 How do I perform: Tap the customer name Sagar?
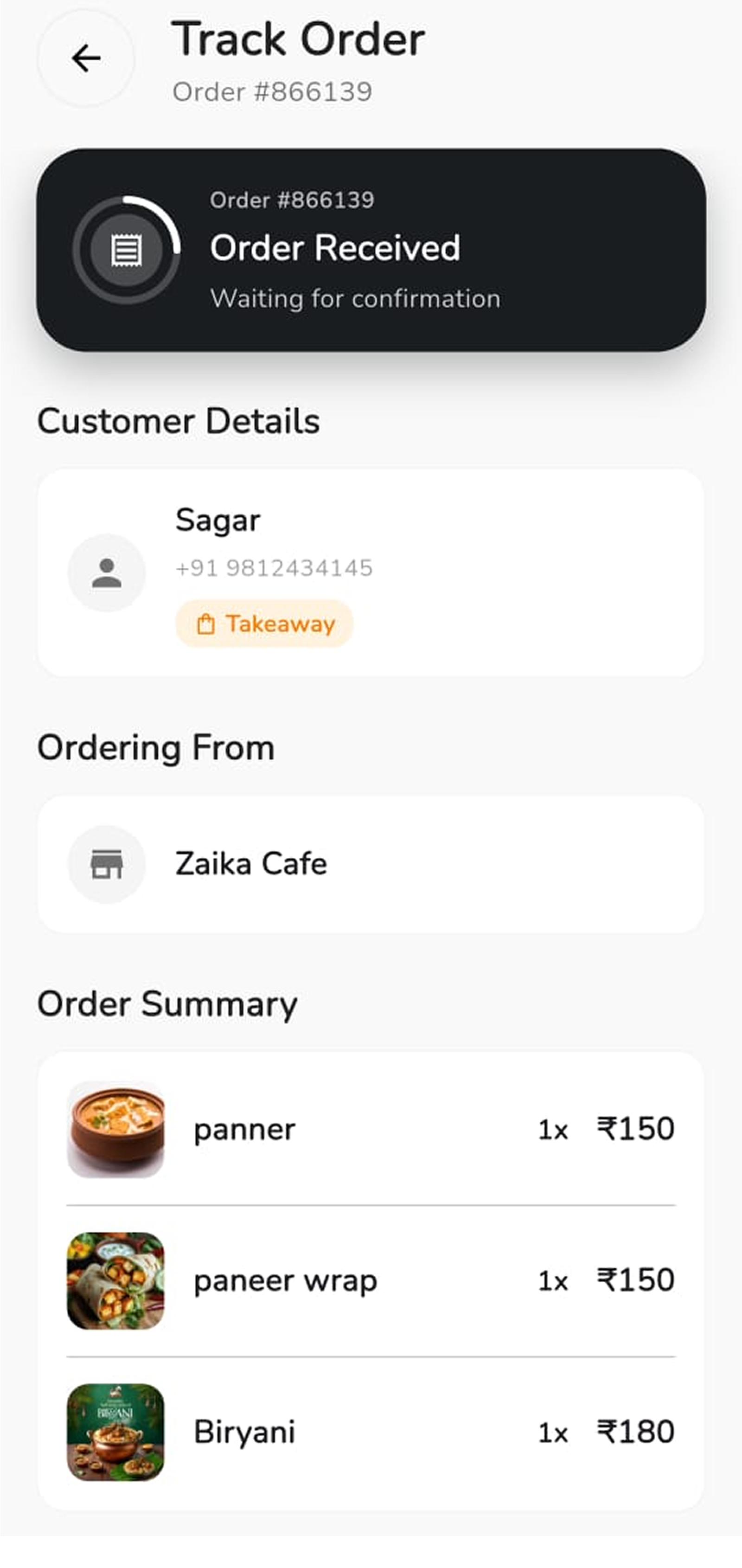218,521
